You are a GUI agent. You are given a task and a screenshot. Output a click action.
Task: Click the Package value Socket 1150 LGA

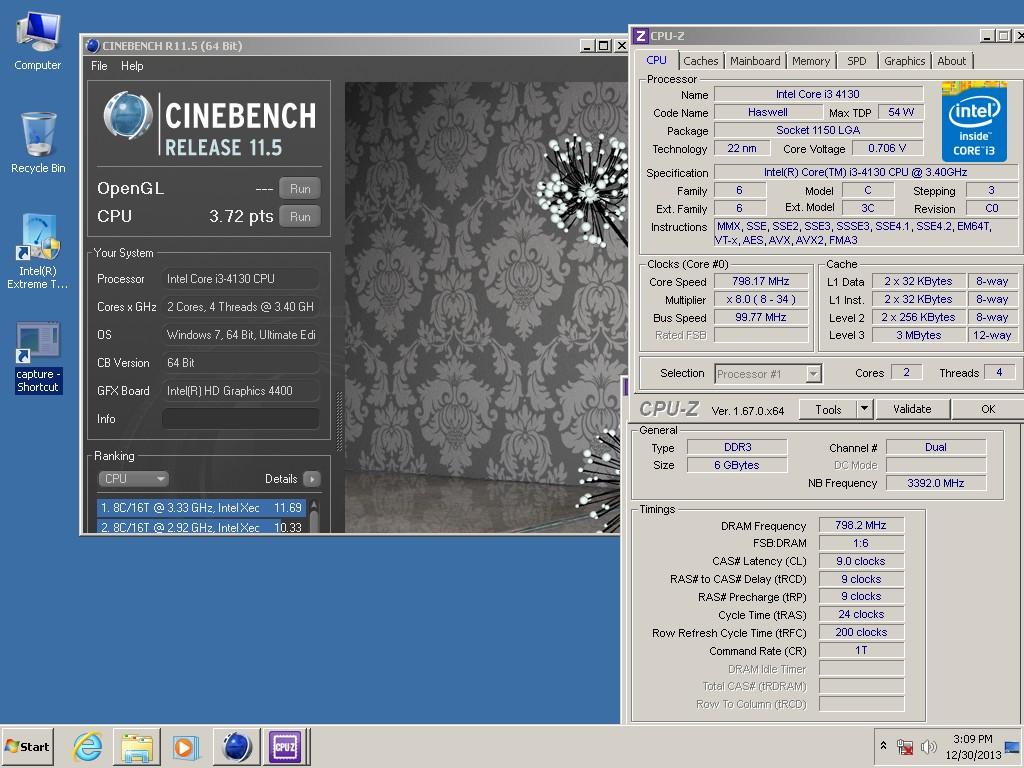(818, 130)
